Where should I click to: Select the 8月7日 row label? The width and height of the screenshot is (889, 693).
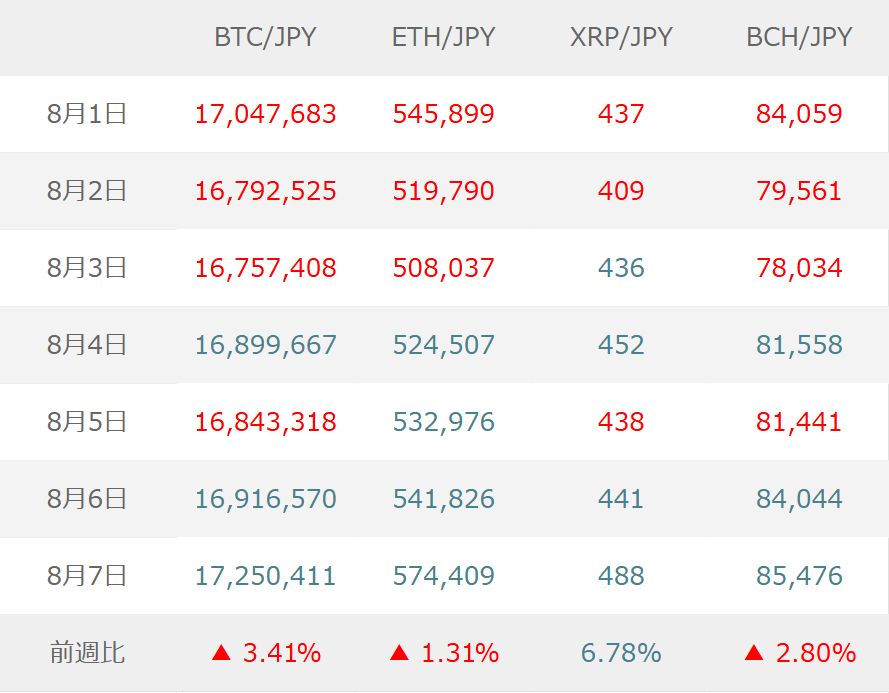(87, 576)
